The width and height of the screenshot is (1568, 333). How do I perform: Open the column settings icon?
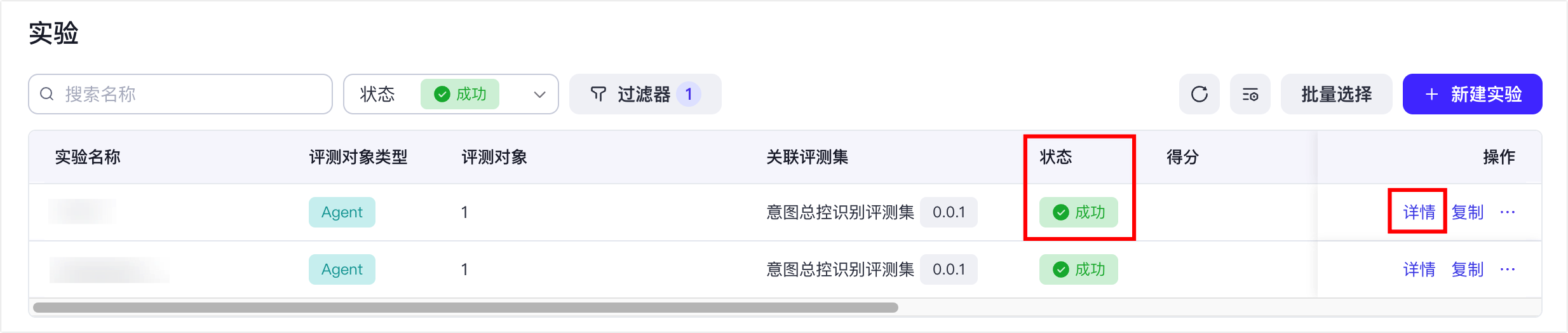(x=1250, y=94)
